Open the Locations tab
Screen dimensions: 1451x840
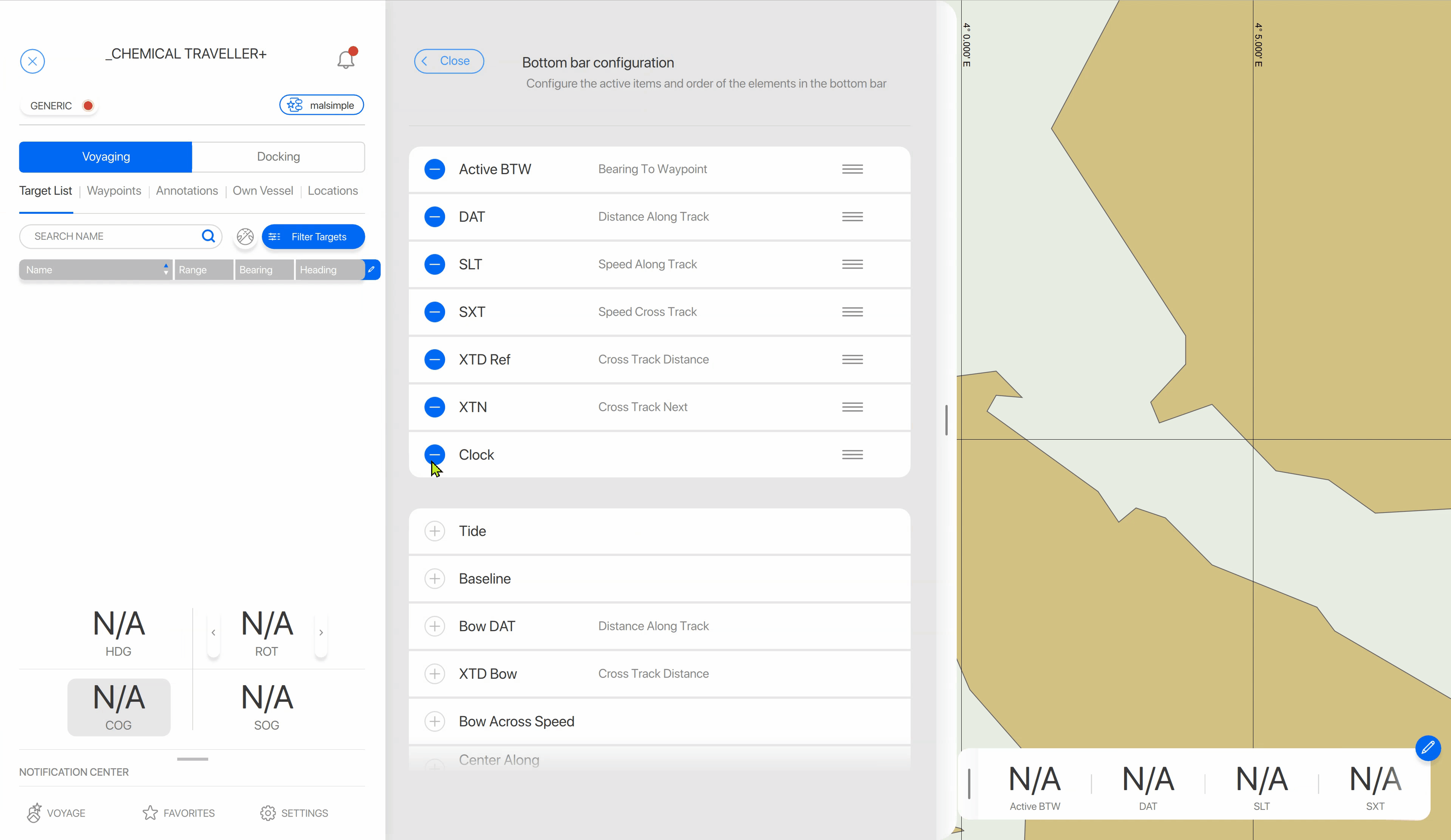[x=333, y=190]
